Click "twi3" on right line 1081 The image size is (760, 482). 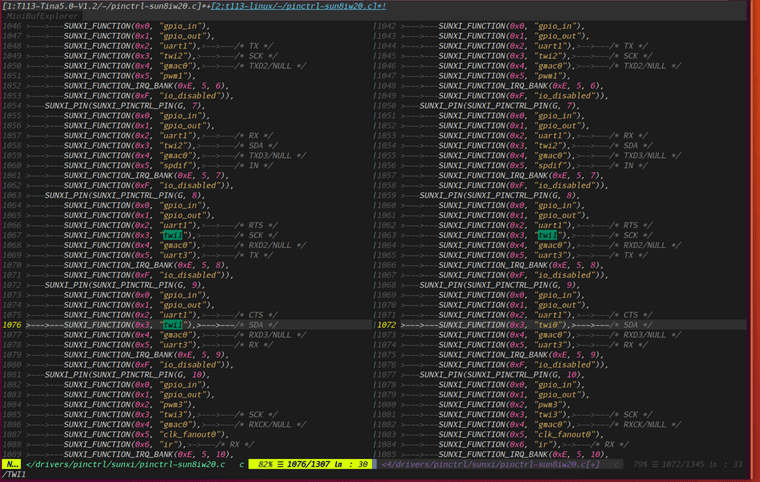[547, 415]
